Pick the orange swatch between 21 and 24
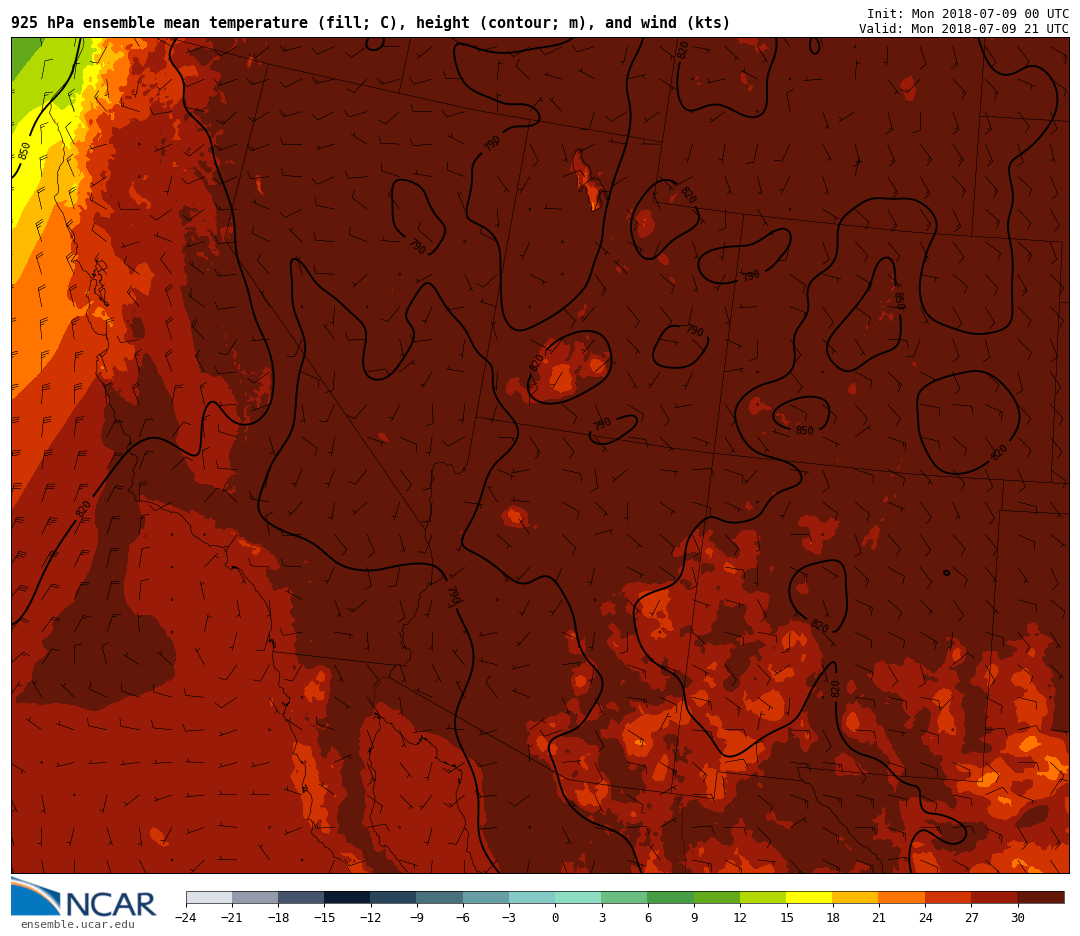The image size is (1080, 936). (x=902, y=897)
